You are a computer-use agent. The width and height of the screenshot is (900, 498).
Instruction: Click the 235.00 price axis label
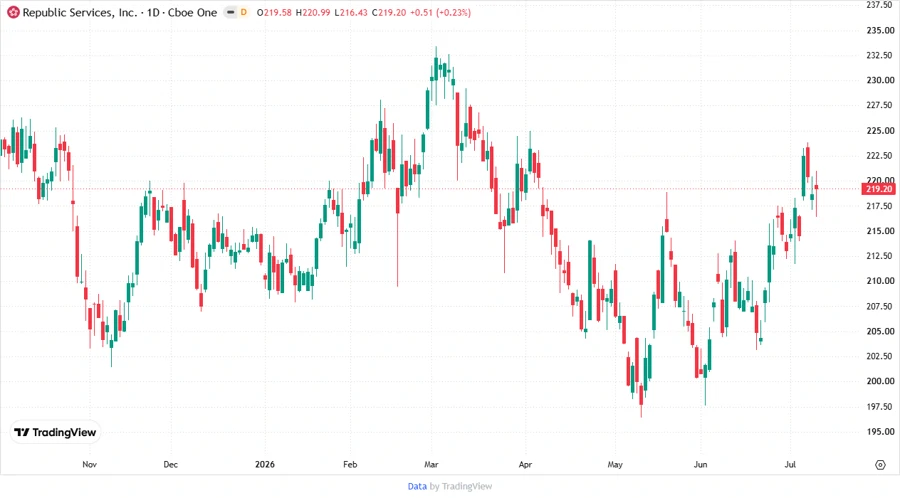point(880,30)
